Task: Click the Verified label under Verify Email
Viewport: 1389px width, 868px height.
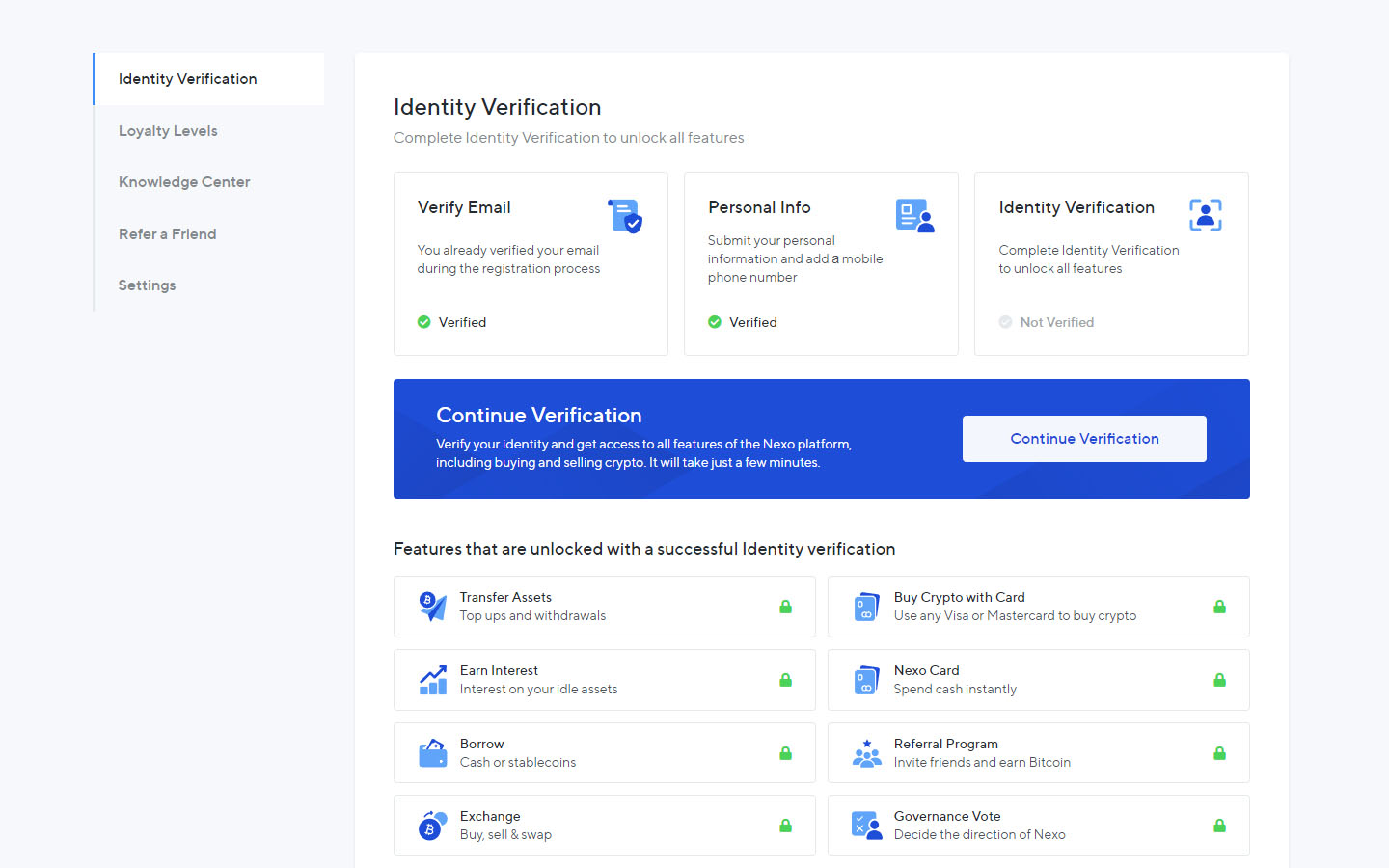Action: coord(462,322)
